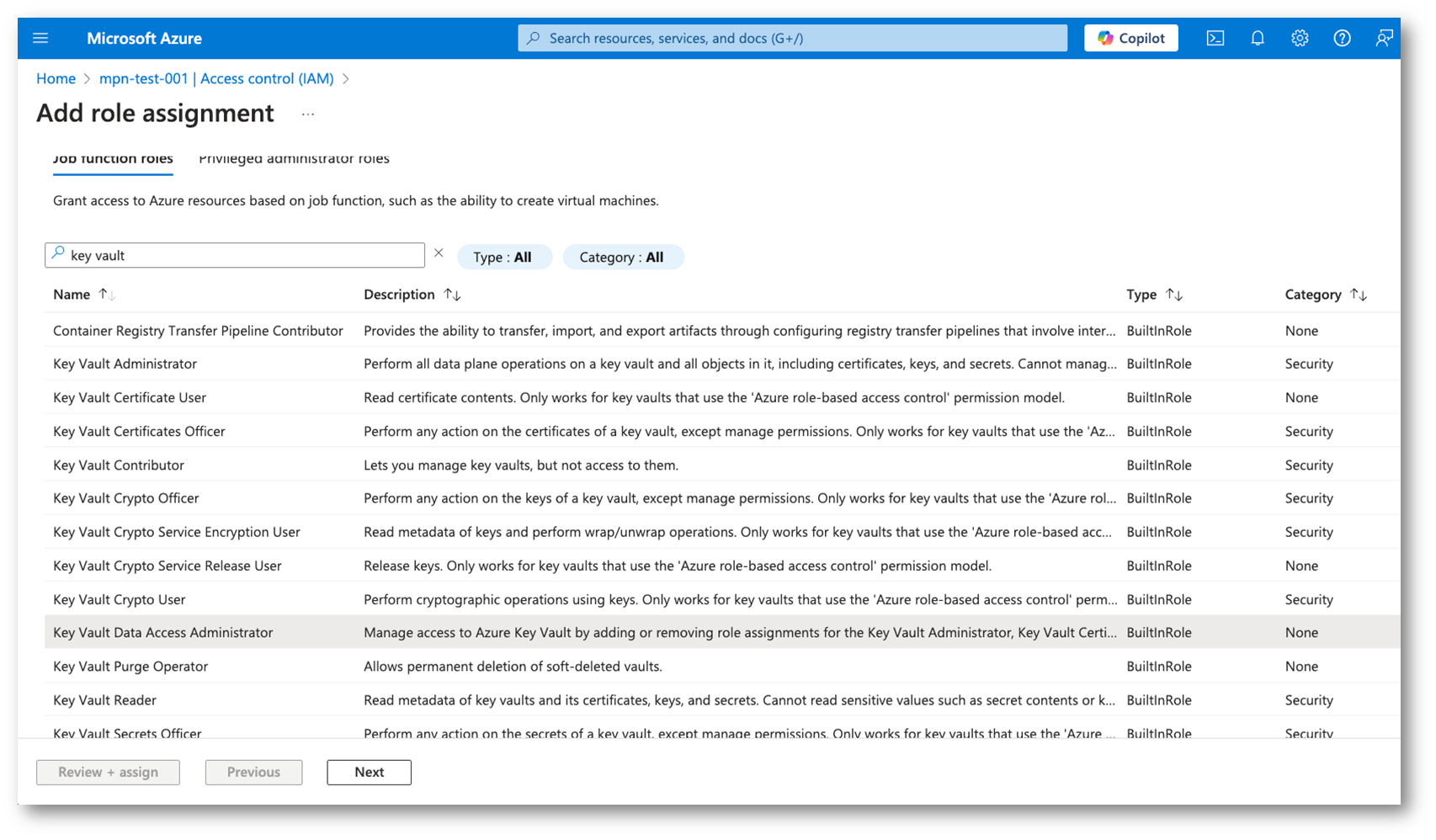Open the more options ellipsis beside the title
This screenshot has height=840, width=1436.
coord(308,114)
